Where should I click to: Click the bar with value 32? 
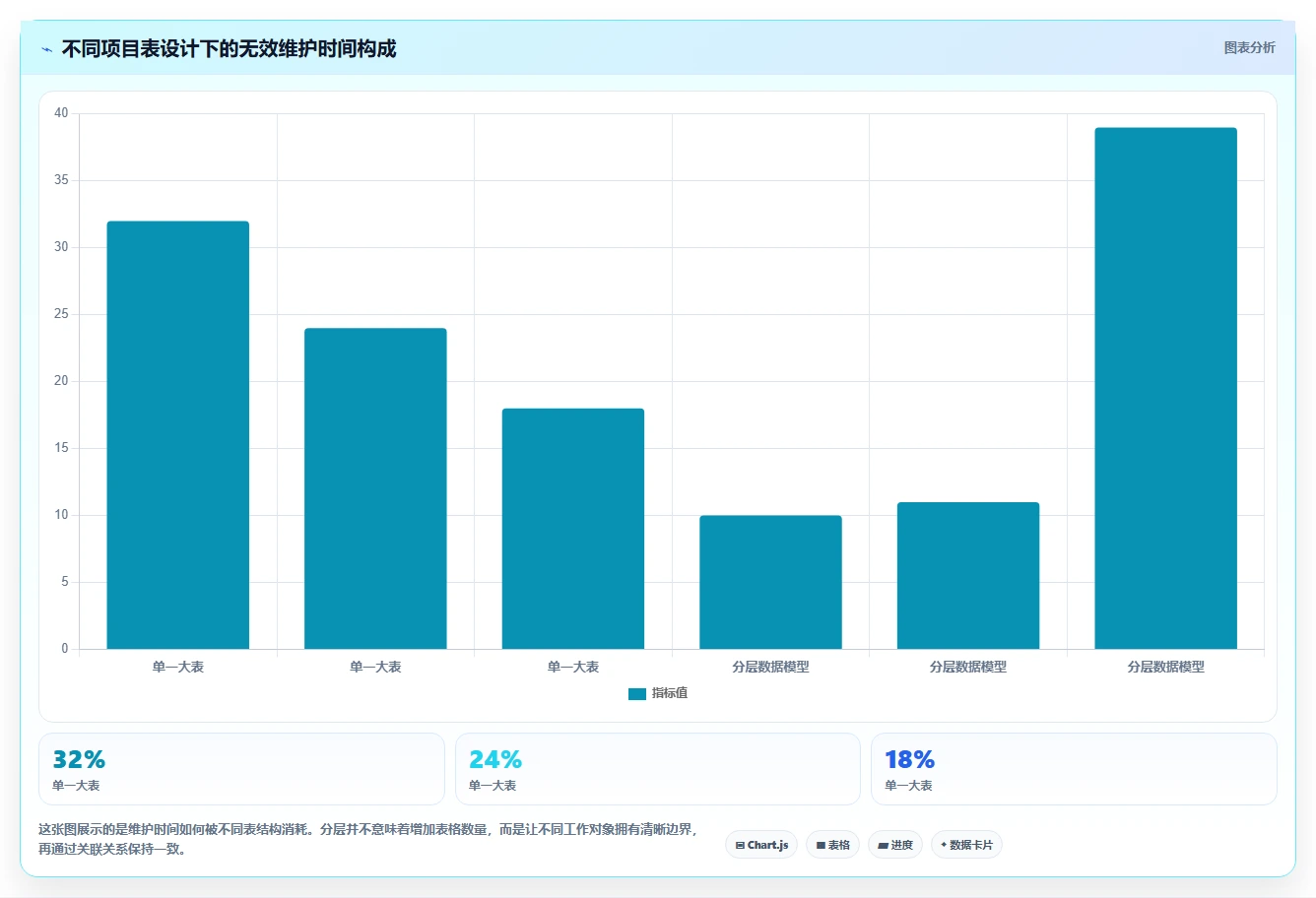[x=178, y=435]
